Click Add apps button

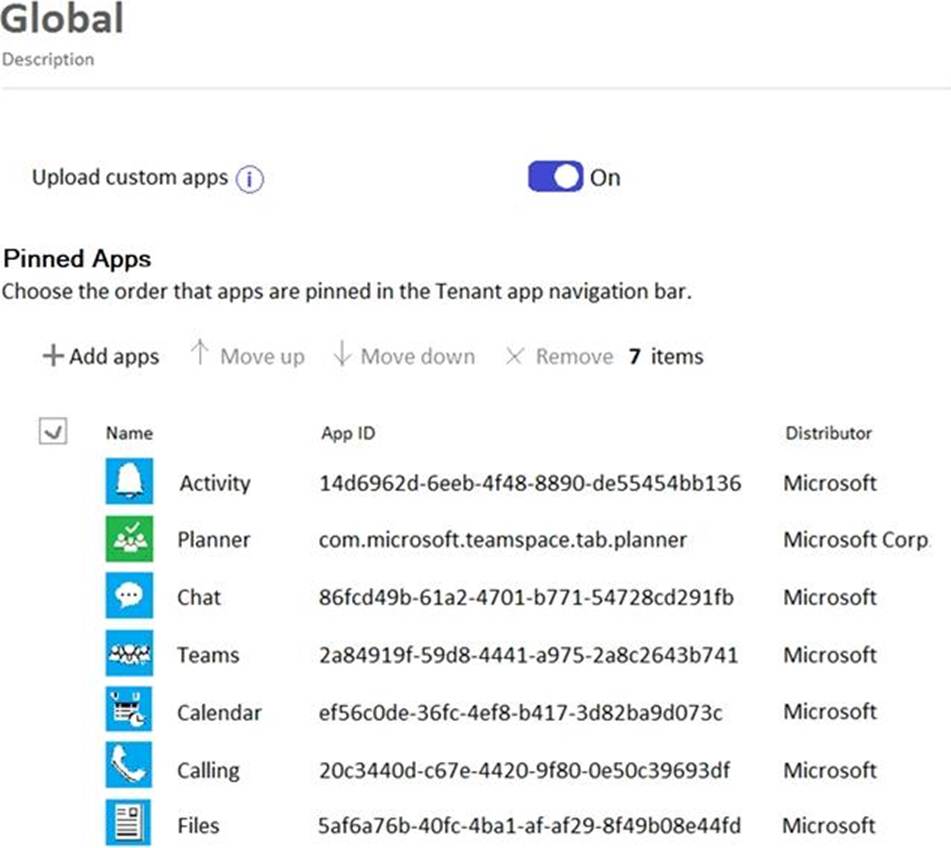(x=100, y=356)
